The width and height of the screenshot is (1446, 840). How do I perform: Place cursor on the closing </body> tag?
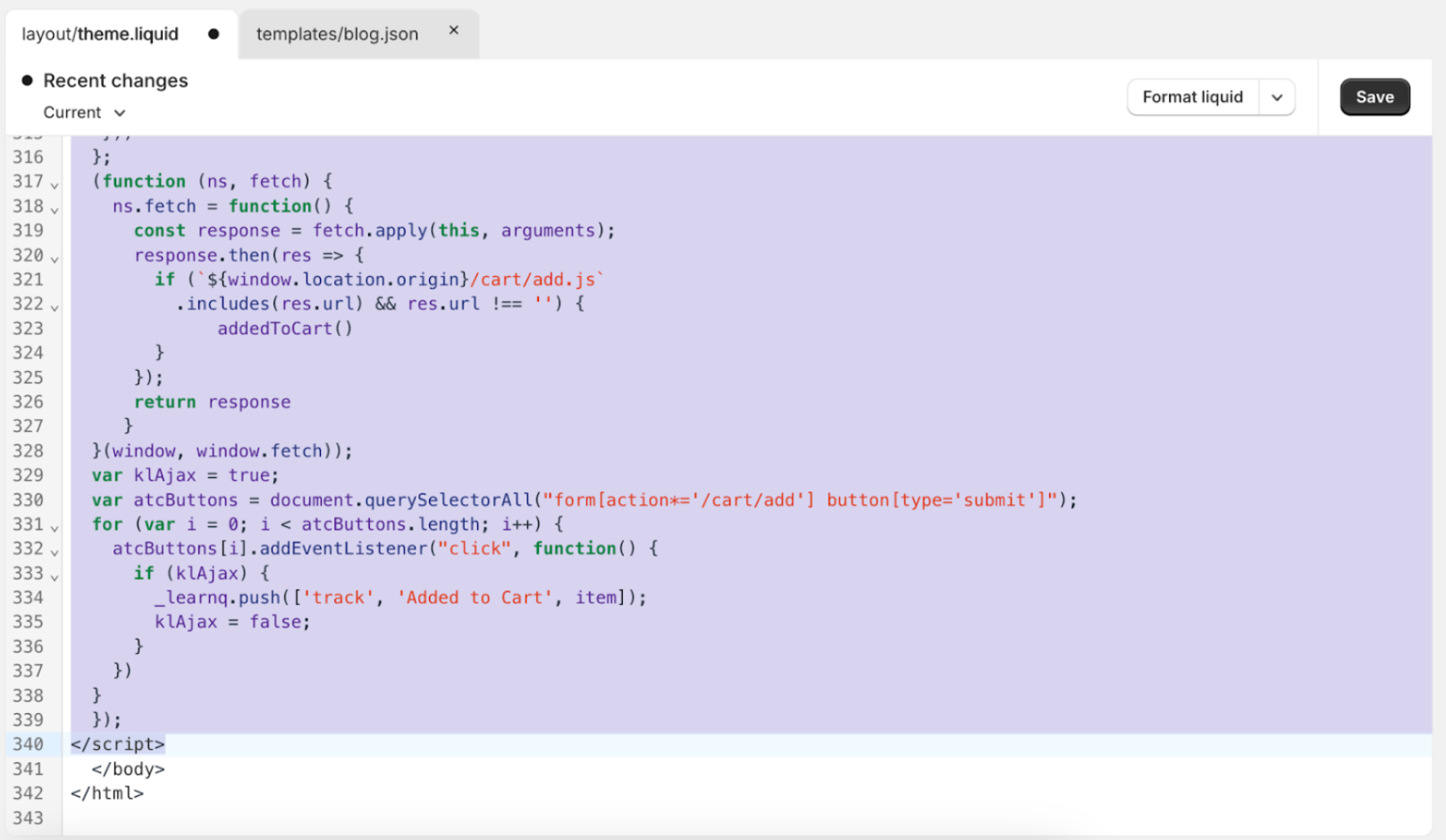[x=128, y=769]
